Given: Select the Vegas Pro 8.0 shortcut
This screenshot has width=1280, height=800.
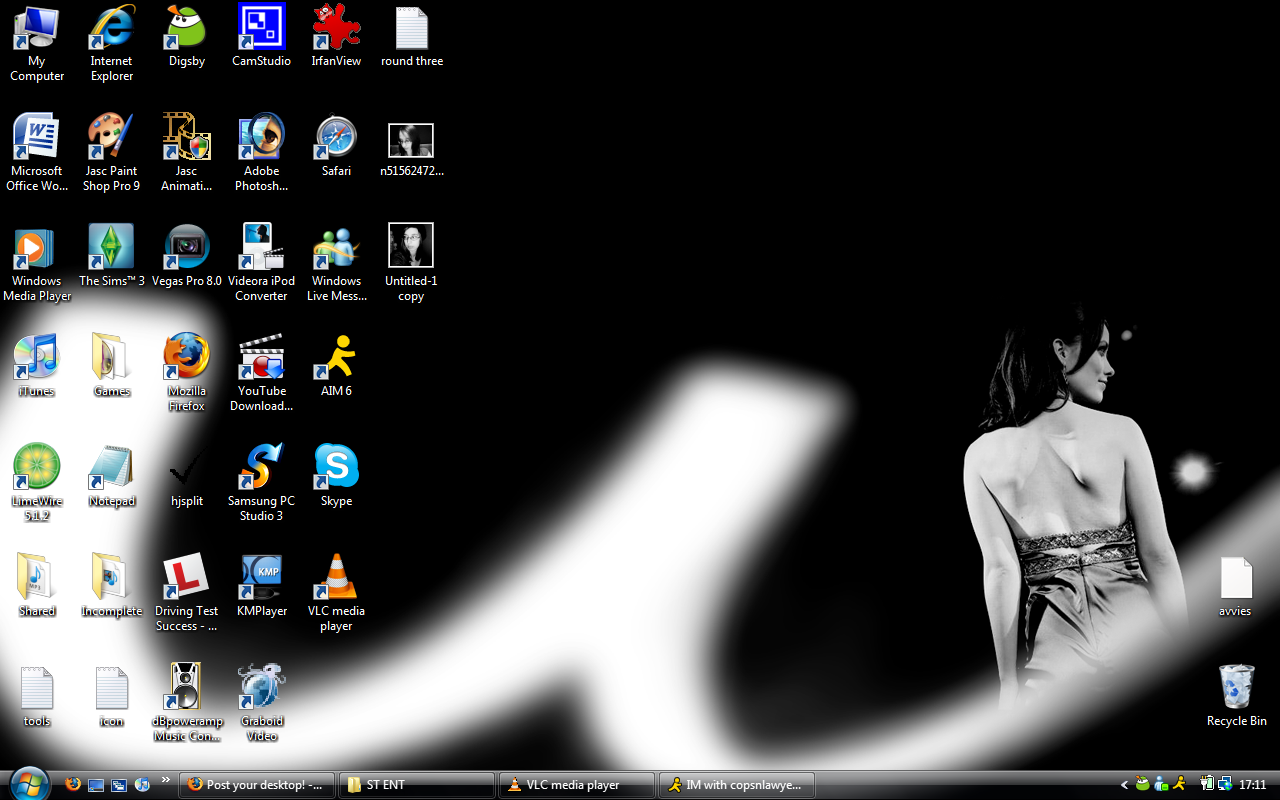Looking at the screenshot, I should (x=186, y=248).
